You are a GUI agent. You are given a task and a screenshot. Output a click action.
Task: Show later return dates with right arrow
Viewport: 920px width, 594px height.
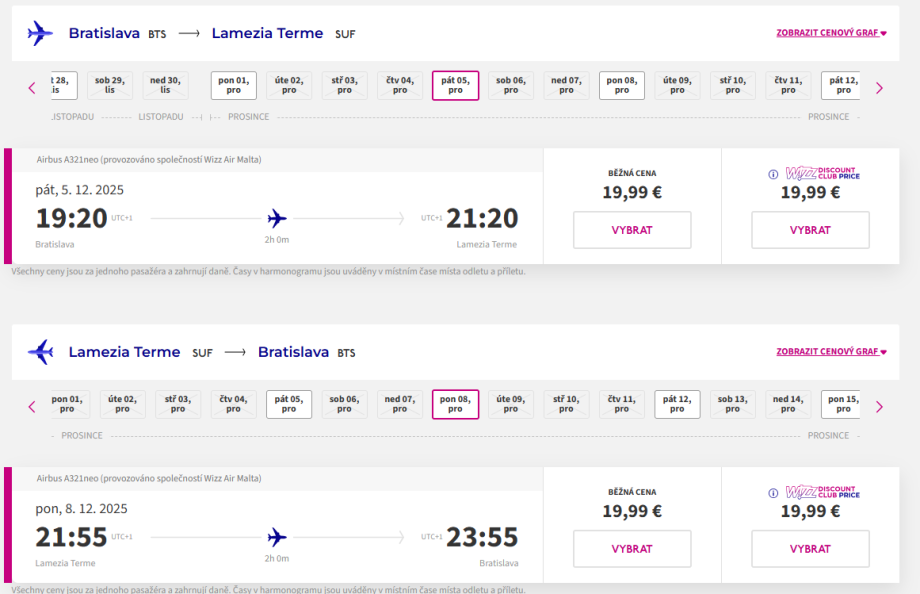pyautogui.click(x=879, y=407)
